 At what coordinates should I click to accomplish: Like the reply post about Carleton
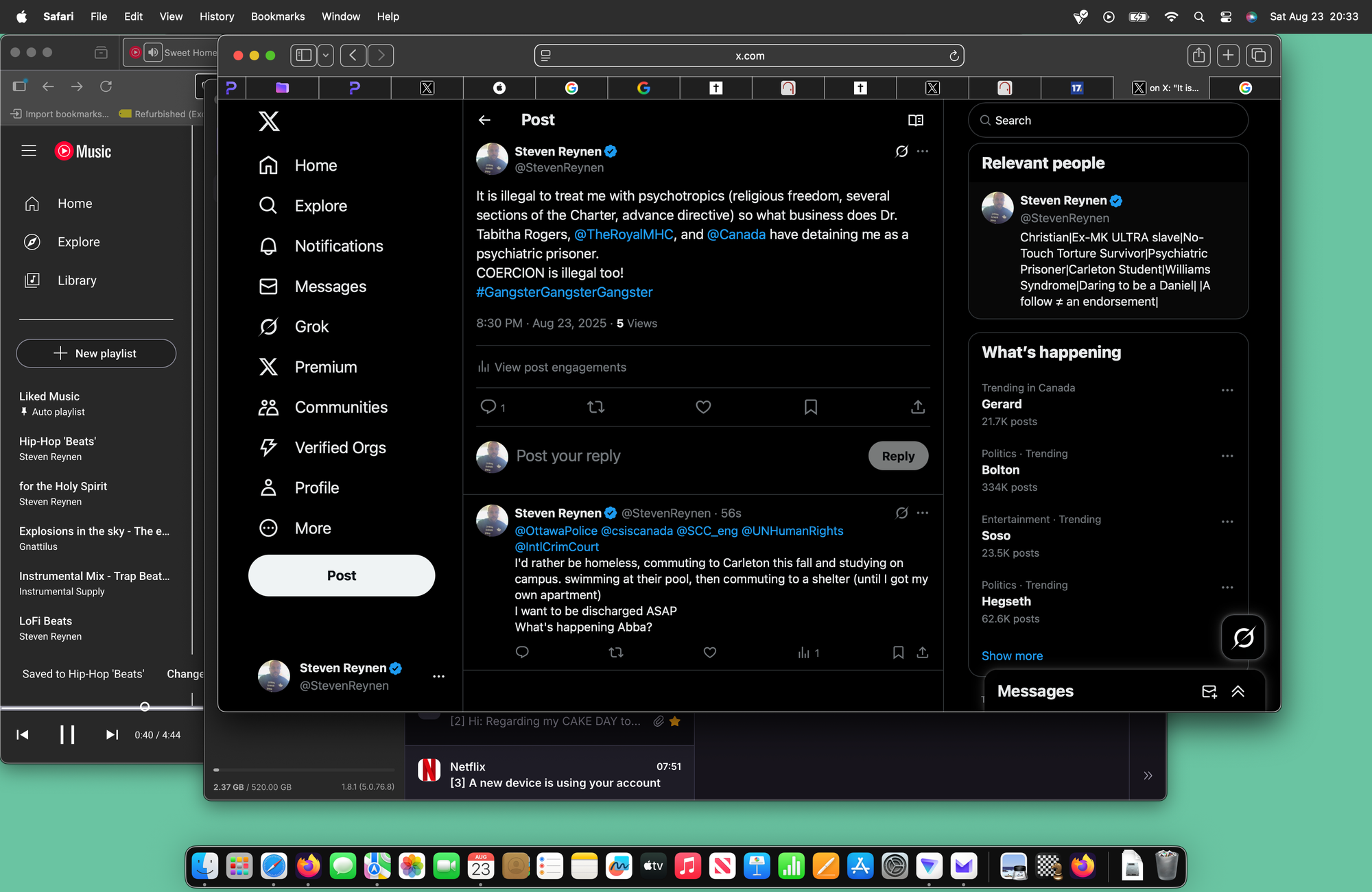tap(710, 652)
